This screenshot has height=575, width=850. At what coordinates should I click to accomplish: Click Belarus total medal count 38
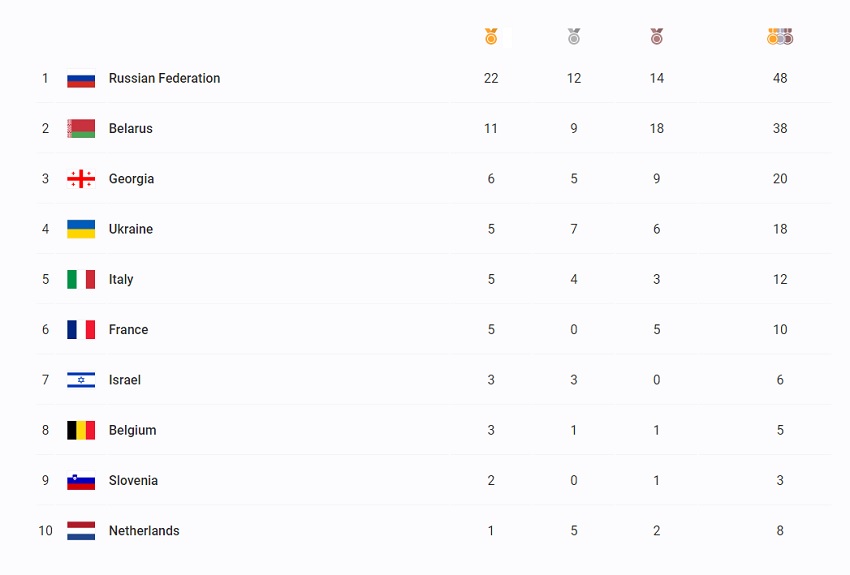pyautogui.click(x=780, y=128)
